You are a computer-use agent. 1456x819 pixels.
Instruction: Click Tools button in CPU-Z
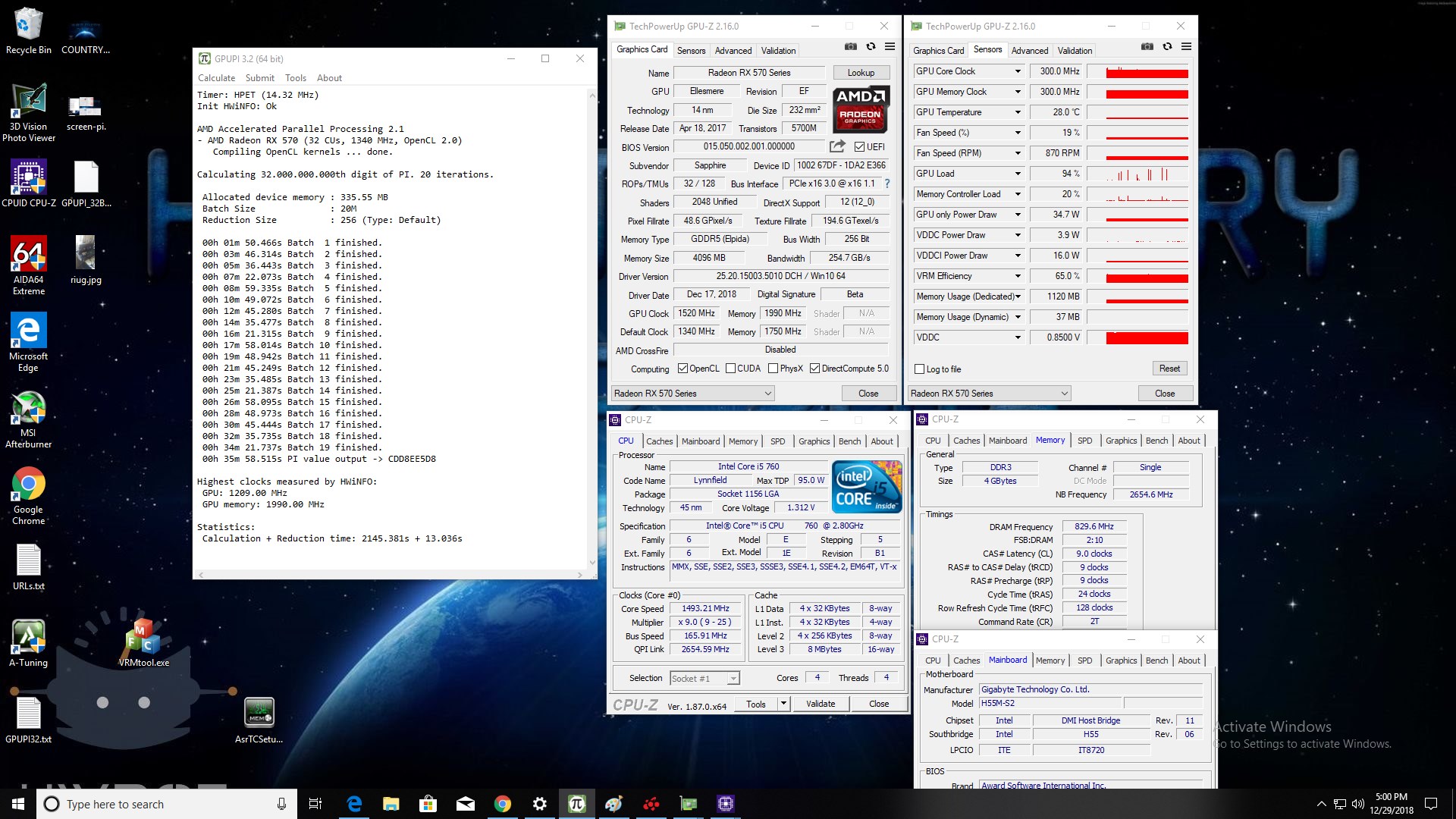[756, 704]
